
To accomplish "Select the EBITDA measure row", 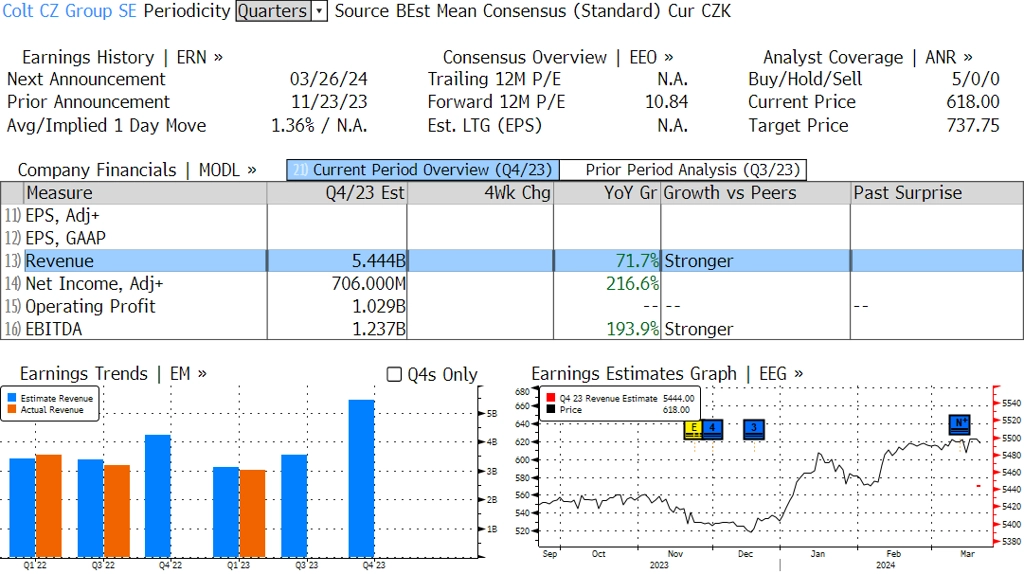I will 512,328.
